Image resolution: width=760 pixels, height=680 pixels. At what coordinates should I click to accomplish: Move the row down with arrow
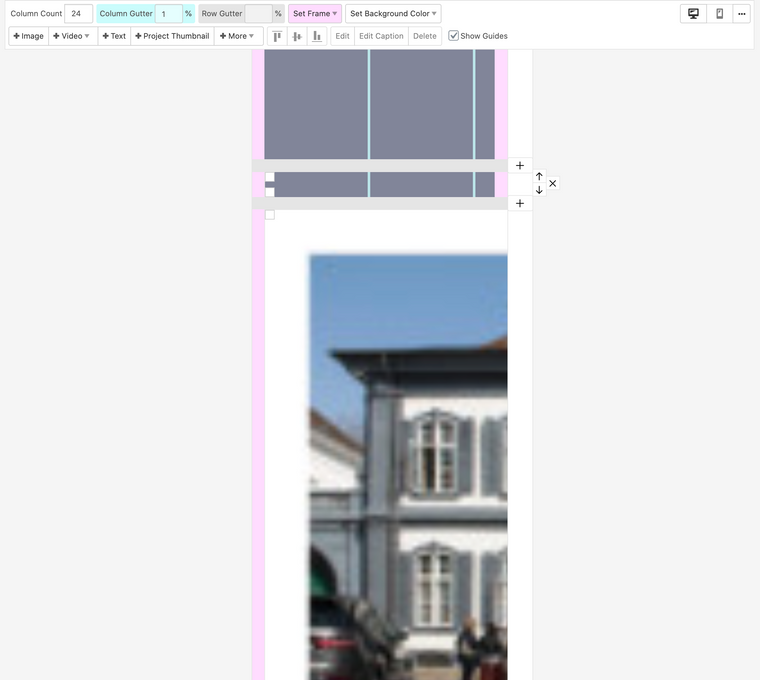pos(539,190)
